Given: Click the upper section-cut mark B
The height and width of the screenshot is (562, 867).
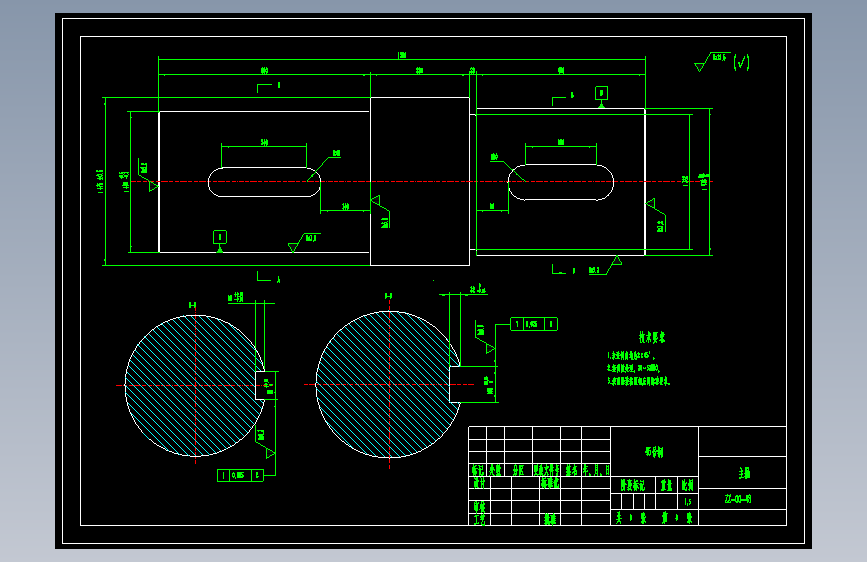Looking at the screenshot, I should (563, 98).
